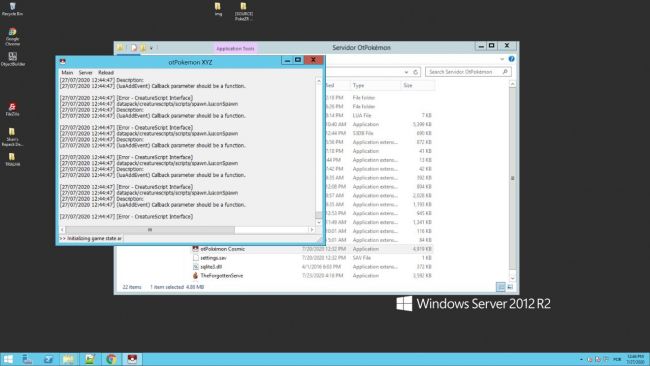
Task: Open the address bar history dropdown
Action: click(406, 72)
